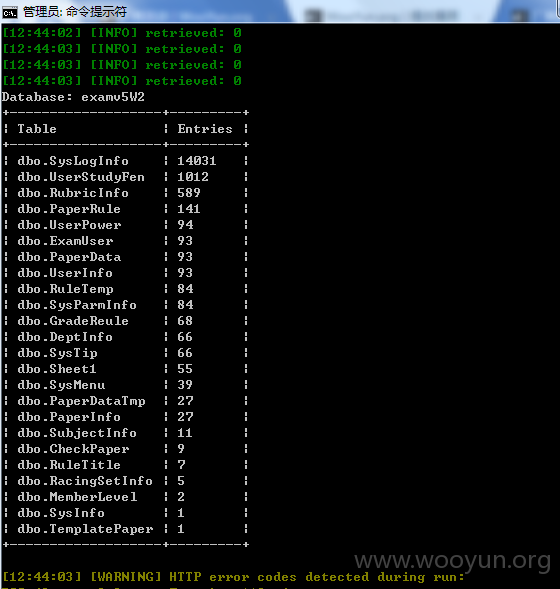
Task: Select table name dbo.RubricInfo
Action: point(73,193)
